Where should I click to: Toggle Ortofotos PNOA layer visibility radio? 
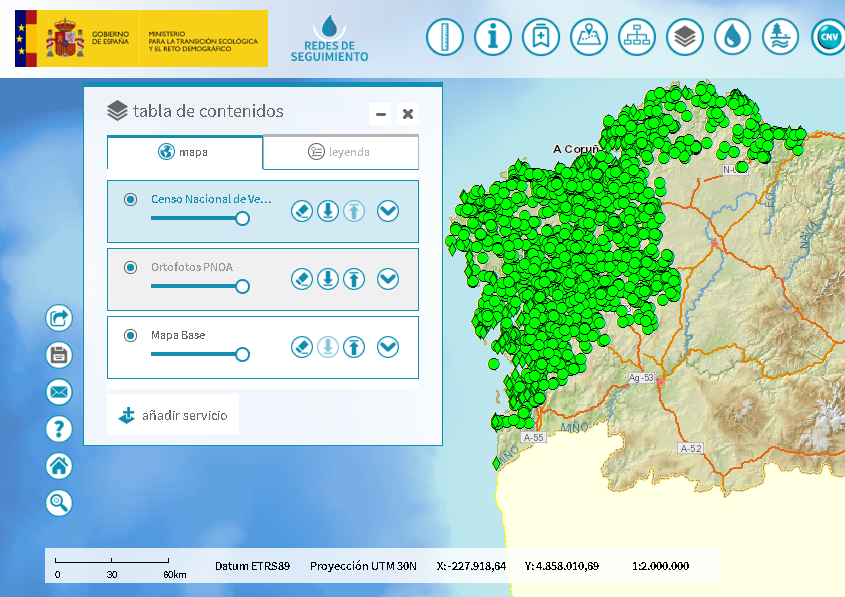click(x=130, y=267)
